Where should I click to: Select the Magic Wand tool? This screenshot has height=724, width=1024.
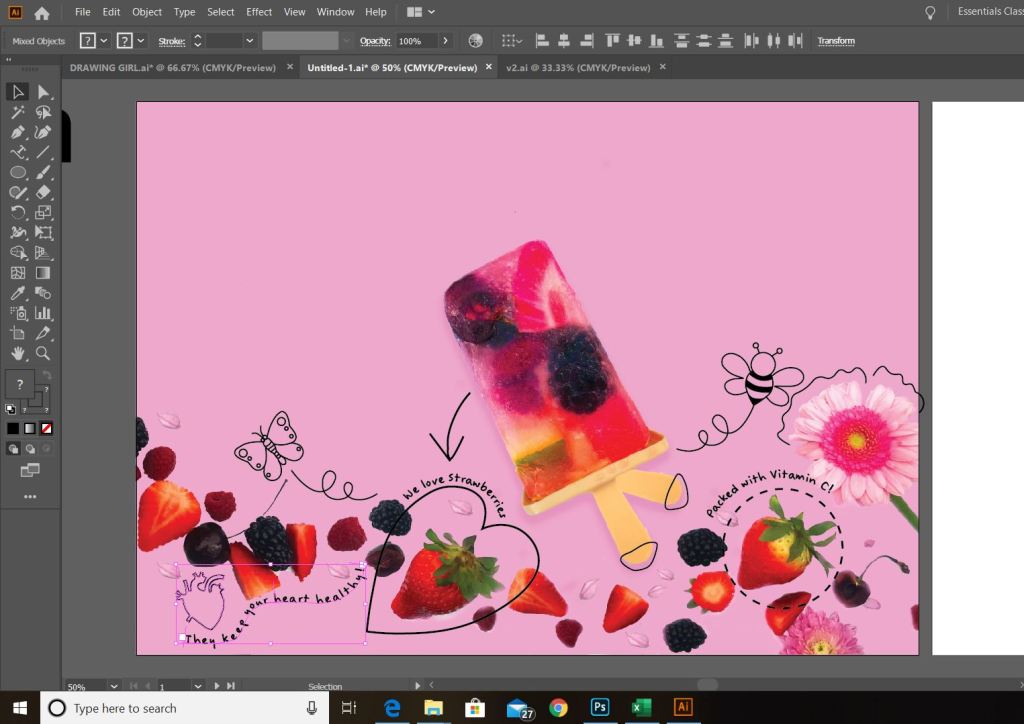coord(17,112)
